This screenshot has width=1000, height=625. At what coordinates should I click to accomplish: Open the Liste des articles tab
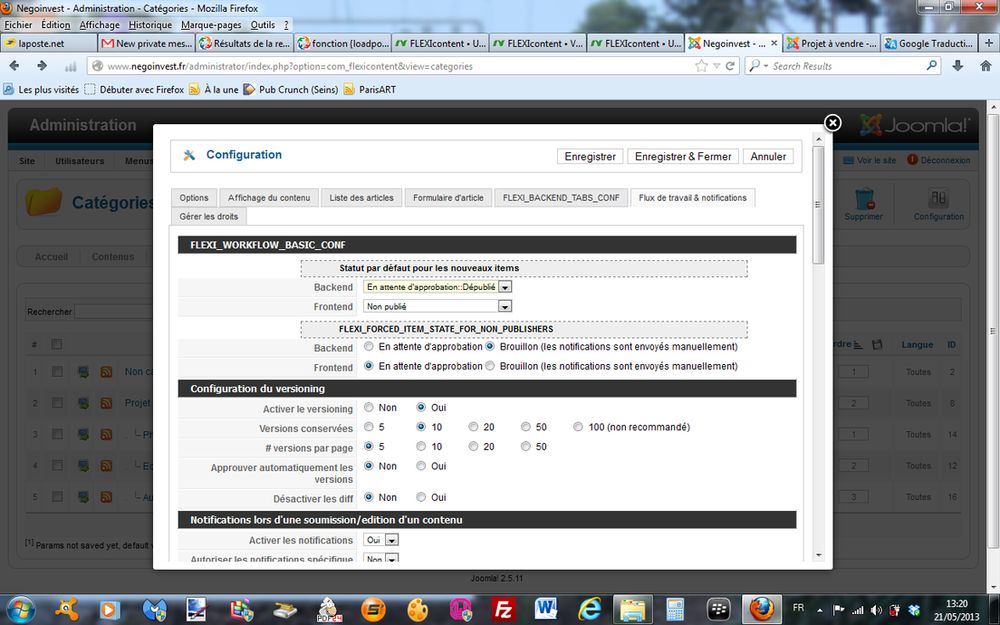tap(362, 198)
